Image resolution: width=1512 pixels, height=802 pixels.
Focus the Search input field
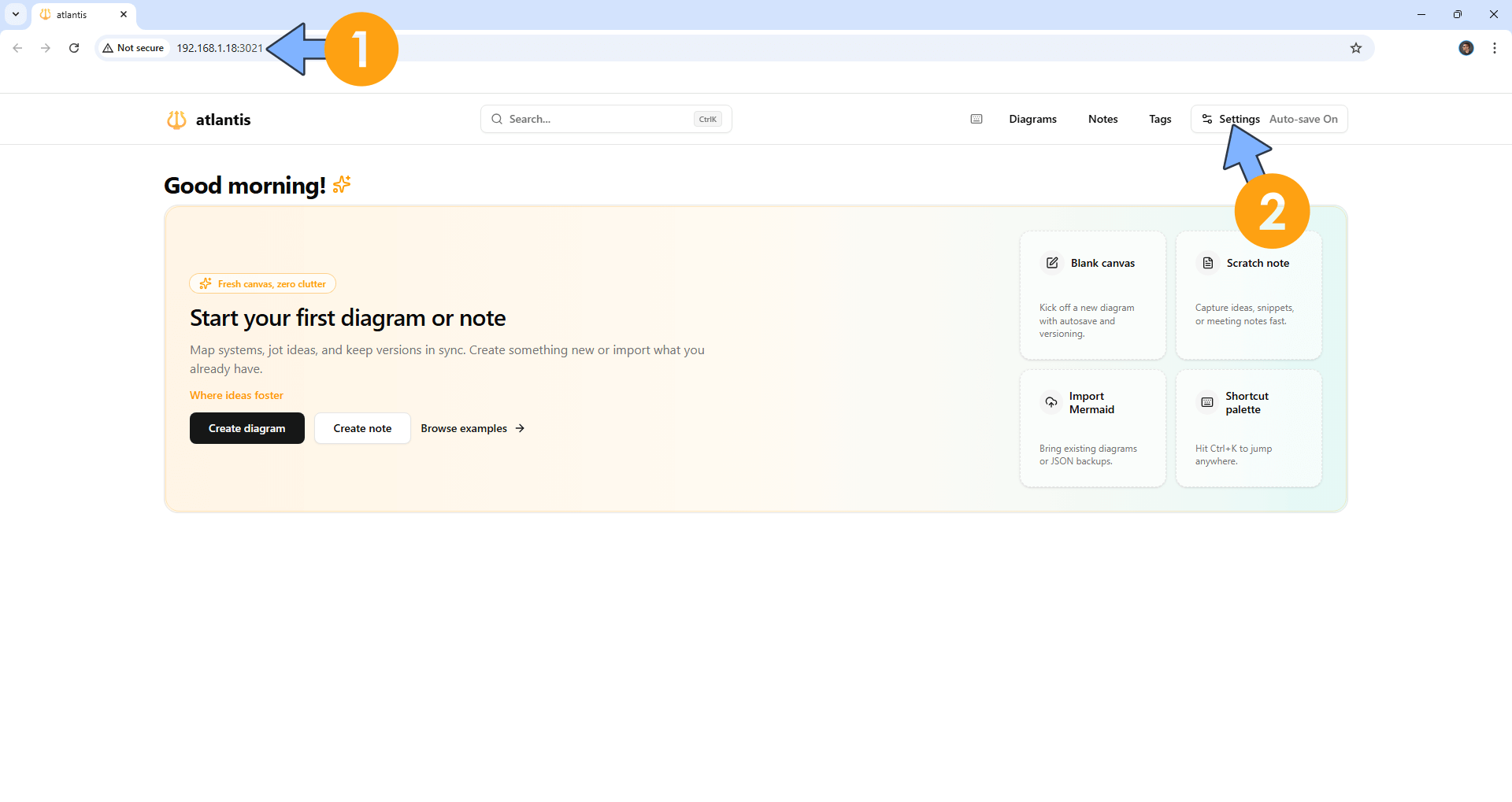click(x=598, y=119)
